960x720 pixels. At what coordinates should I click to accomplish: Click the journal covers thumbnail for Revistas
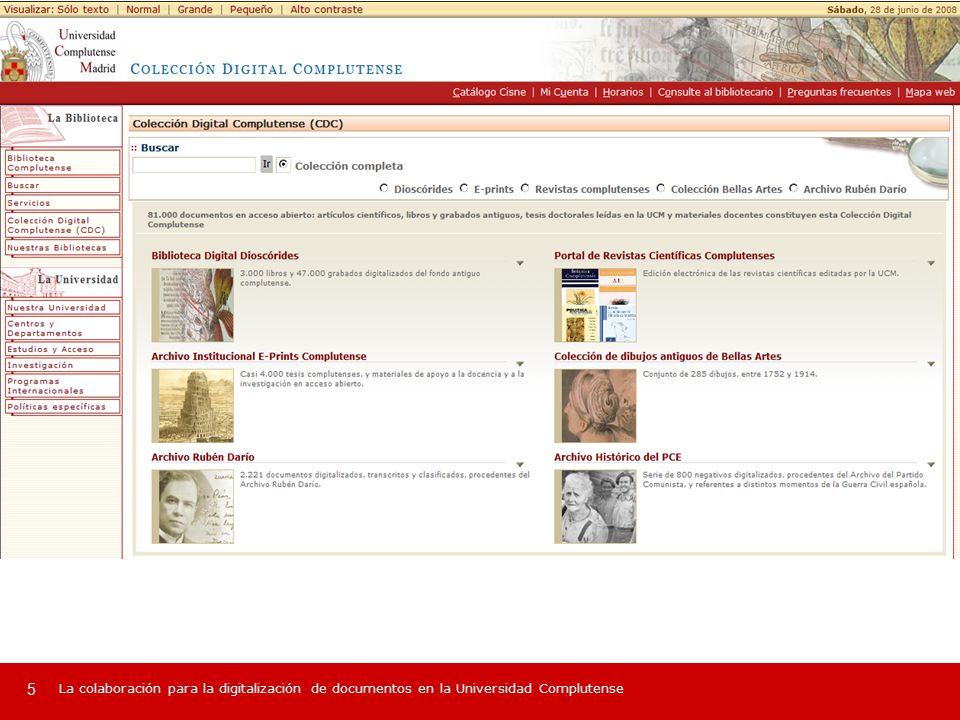596,305
